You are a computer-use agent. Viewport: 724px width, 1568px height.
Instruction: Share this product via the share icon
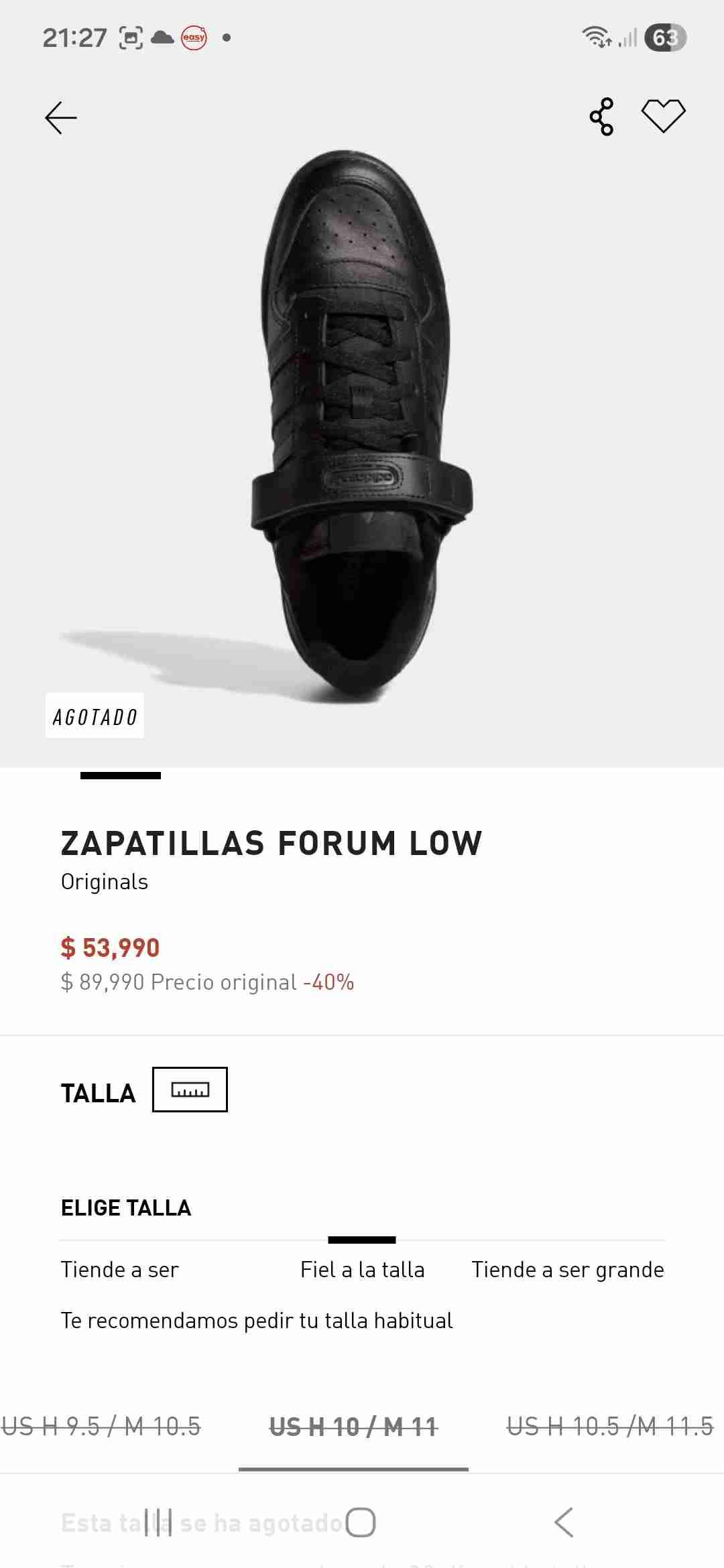[x=602, y=115]
